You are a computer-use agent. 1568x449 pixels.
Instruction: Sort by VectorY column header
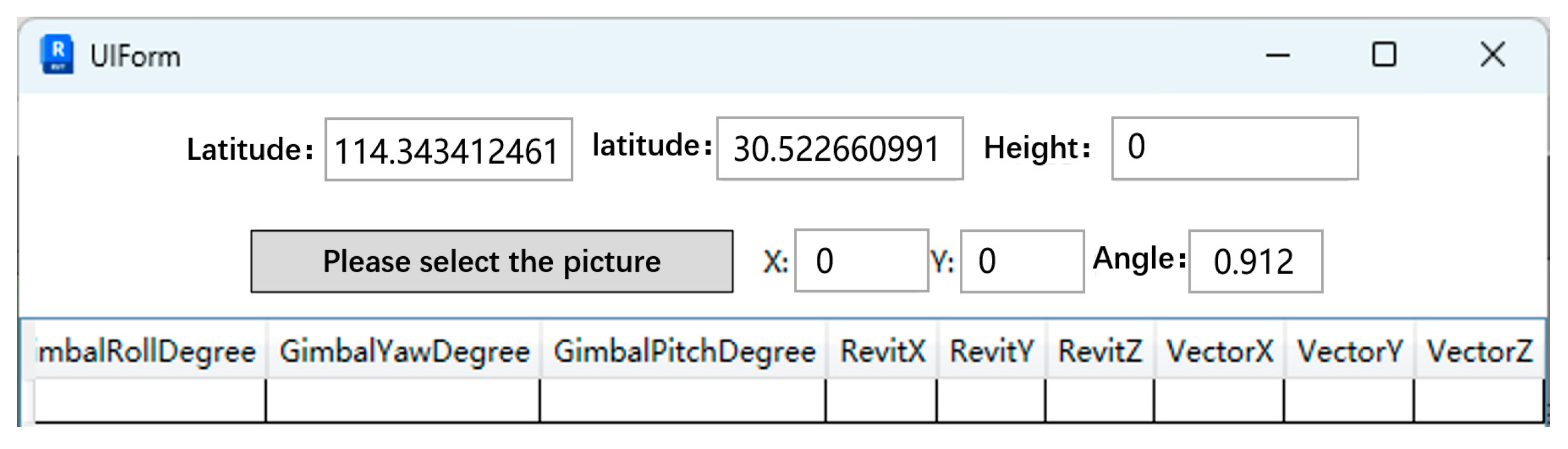(1350, 352)
